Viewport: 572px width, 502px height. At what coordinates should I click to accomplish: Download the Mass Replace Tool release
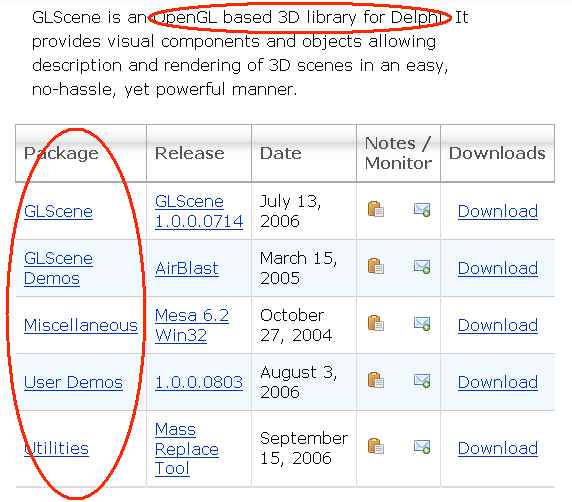[x=498, y=448]
